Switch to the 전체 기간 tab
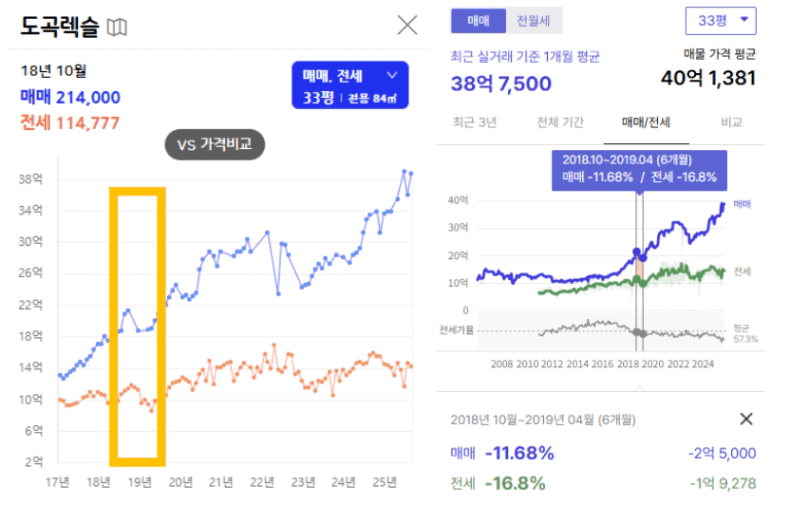Image resolution: width=790 pixels, height=505 pixels. (x=560, y=123)
